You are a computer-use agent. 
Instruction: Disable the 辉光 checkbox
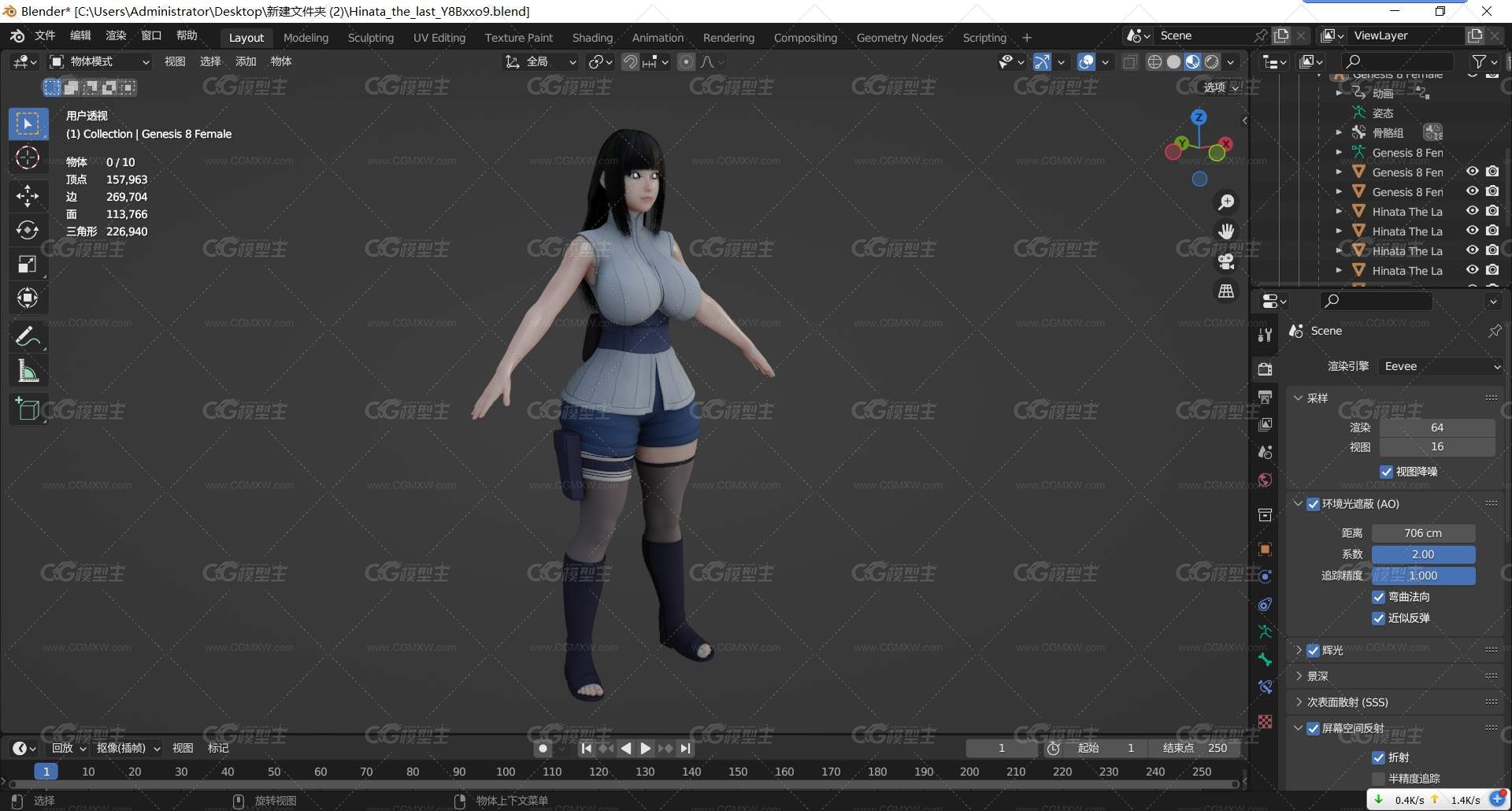(x=1313, y=650)
